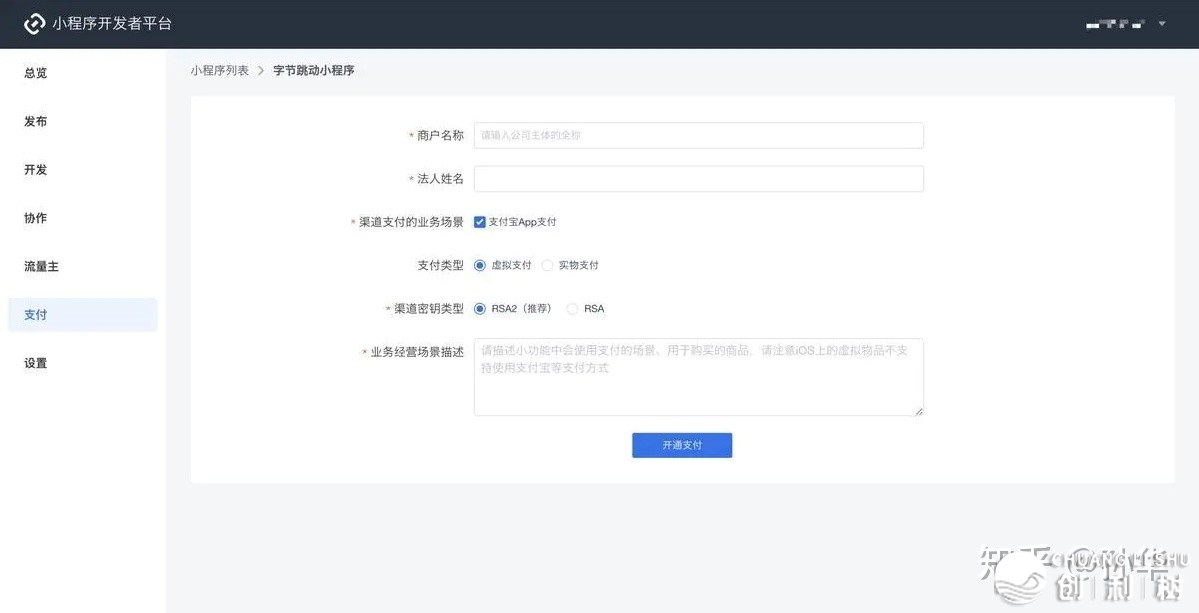Focus the 商户名称 input field
Screen dimensions: 1199x613
pos(698,135)
